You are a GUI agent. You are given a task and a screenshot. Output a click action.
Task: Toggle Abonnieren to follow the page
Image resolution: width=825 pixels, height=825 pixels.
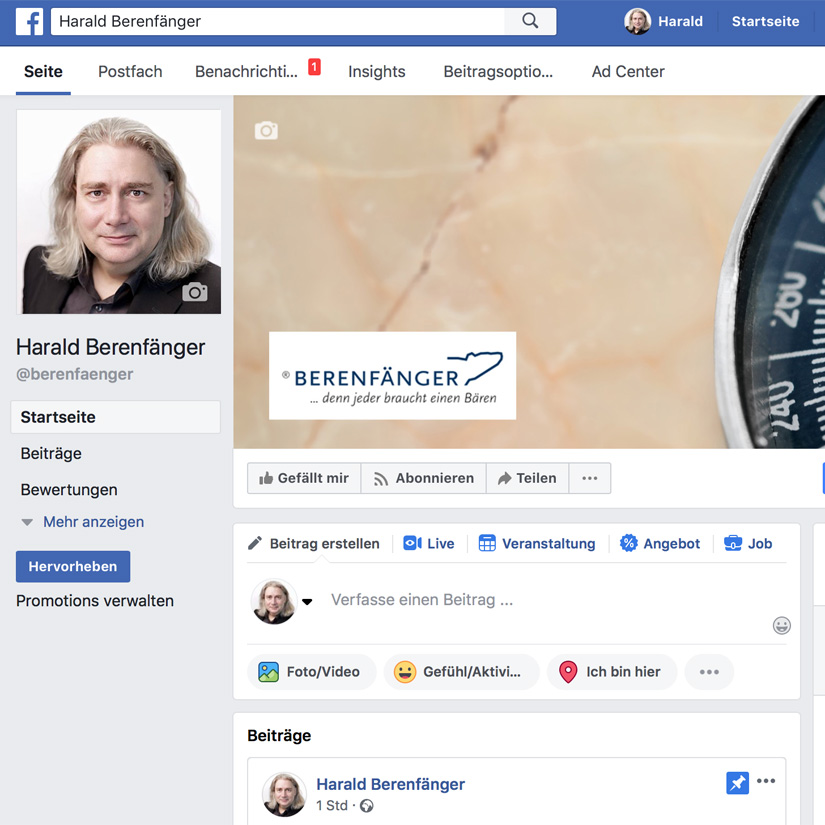(x=423, y=478)
